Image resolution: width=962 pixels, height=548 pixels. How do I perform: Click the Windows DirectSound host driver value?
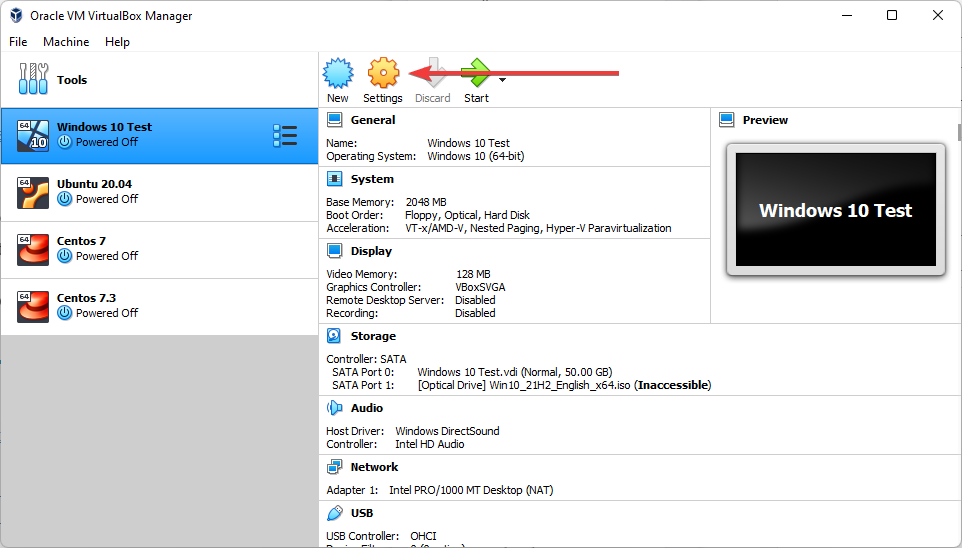[x=447, y=431]
